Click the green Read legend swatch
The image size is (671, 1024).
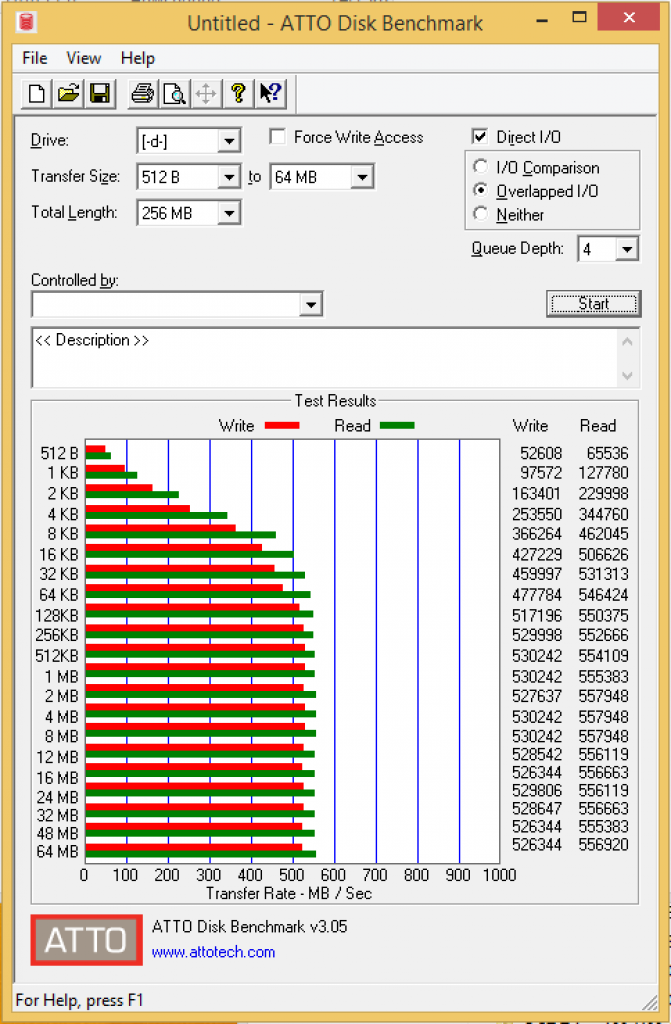point(397,426)
